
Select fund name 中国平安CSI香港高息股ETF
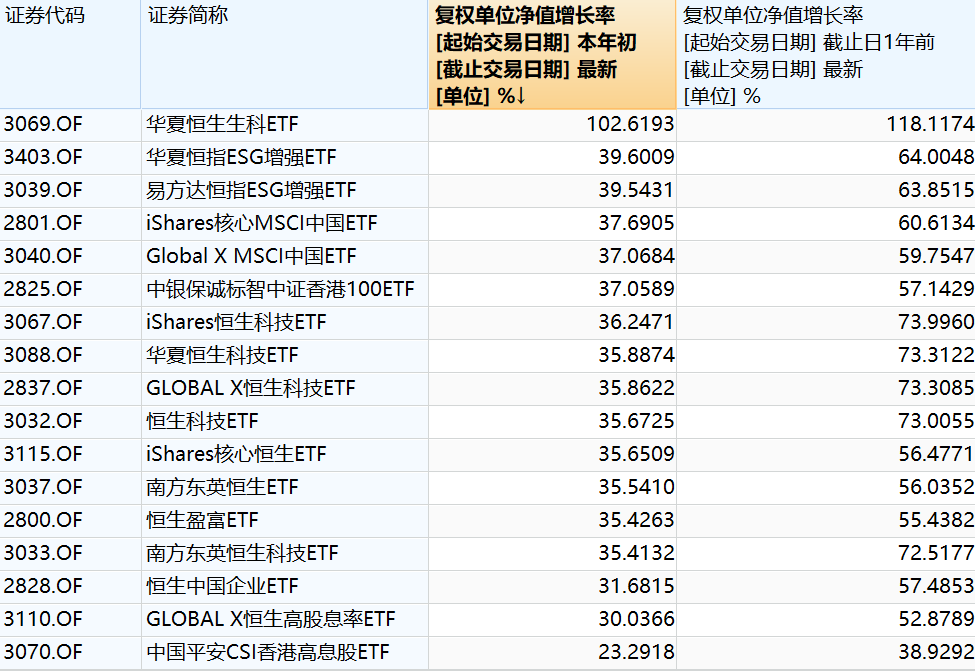click(267, 652)
